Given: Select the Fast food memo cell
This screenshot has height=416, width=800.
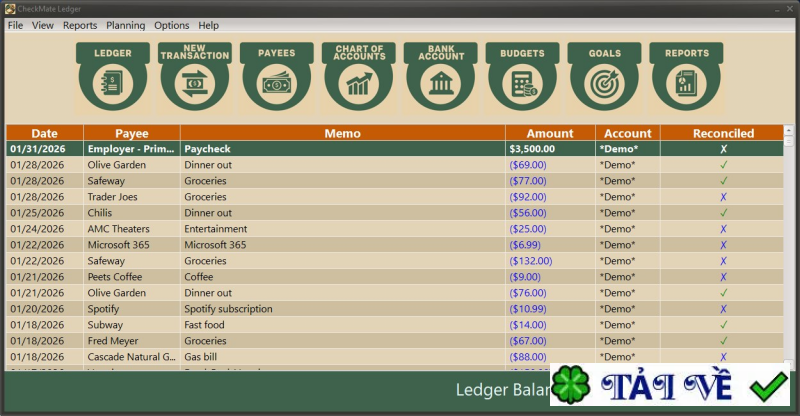Looking at the screenshot, I should tap(343, 325).
